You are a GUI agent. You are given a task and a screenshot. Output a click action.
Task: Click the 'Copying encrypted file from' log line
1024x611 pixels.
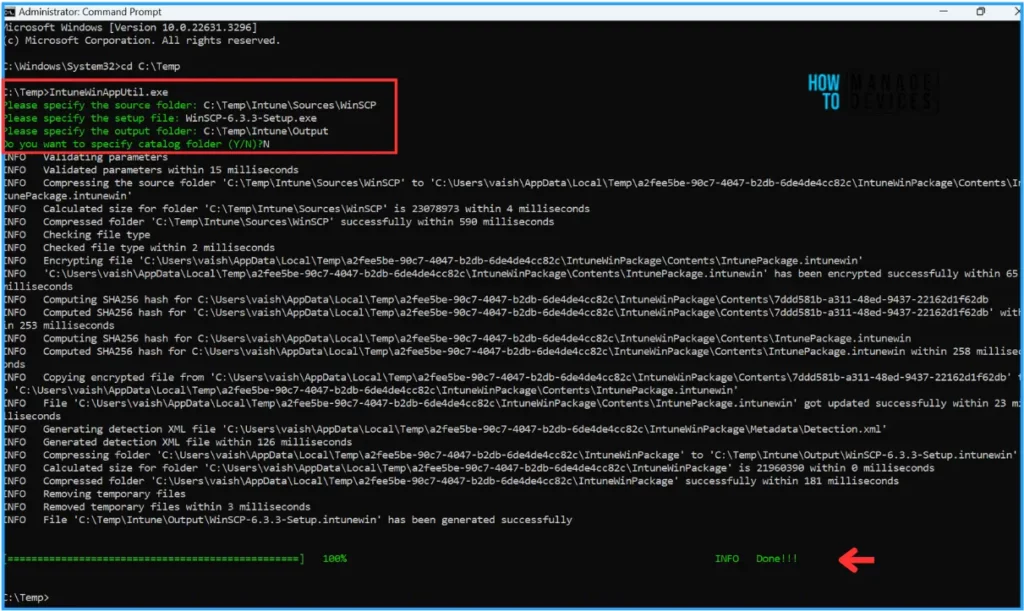tap(512, 384)
